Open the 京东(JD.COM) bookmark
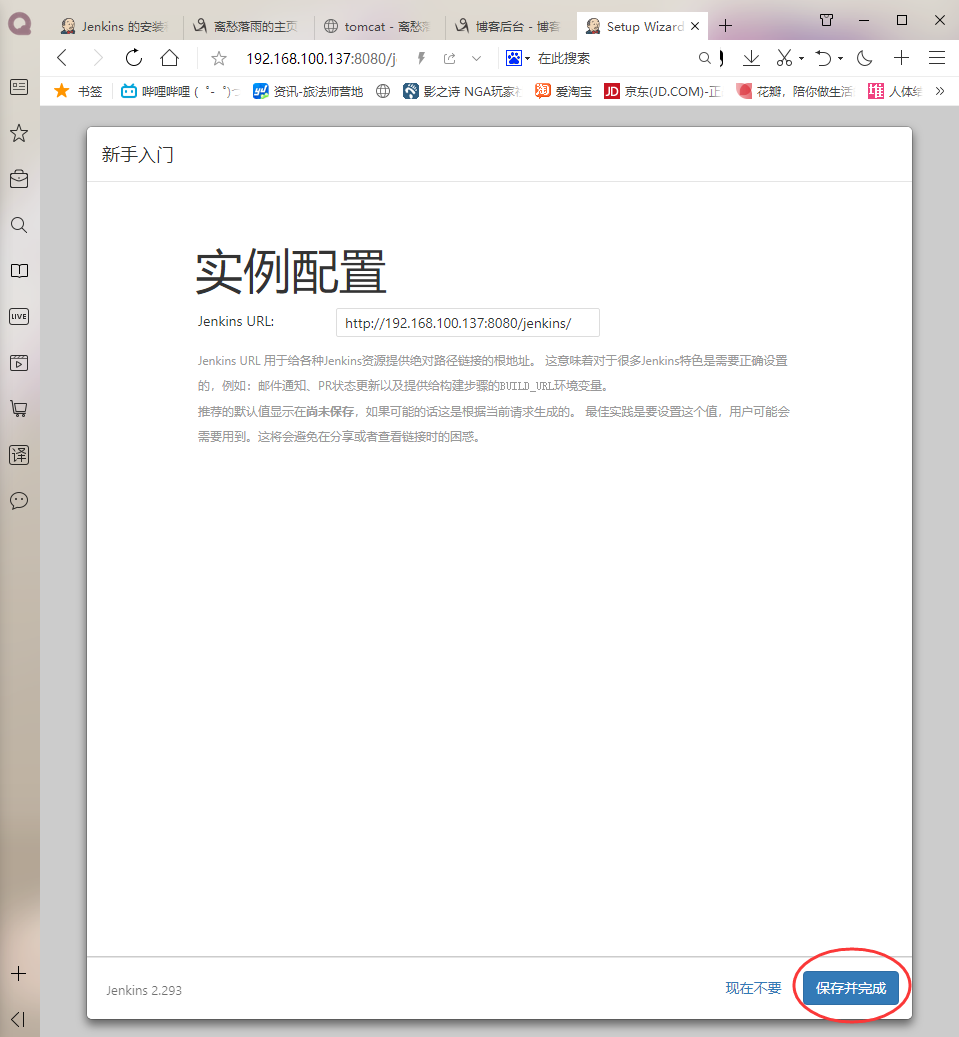The image size is (959, 1037). coord(663,91)
